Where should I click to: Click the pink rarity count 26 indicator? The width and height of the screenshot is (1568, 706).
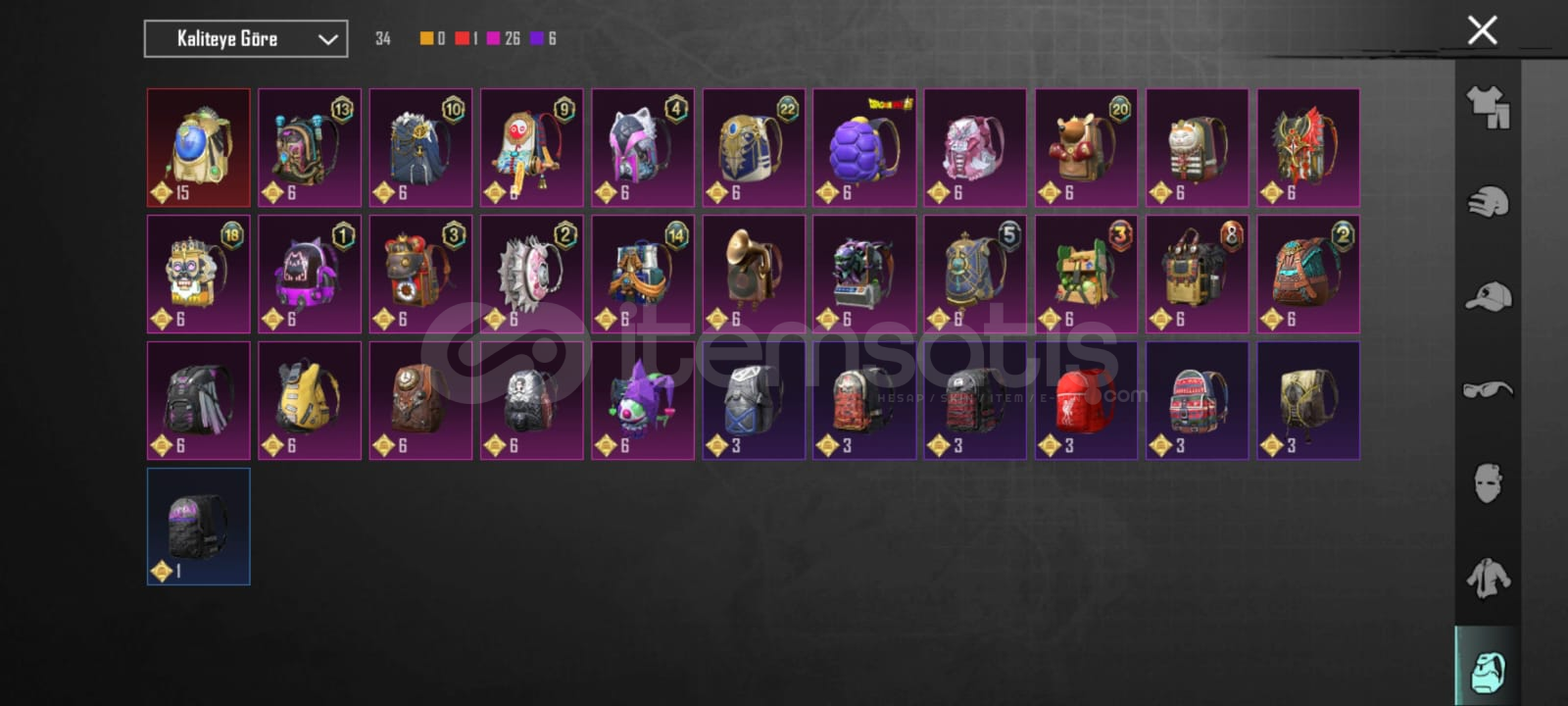(x=504, y=38)
